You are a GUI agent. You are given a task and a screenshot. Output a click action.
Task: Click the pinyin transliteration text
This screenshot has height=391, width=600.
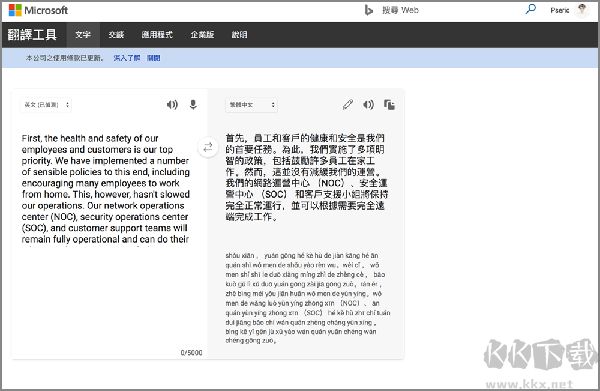click(x=308, y=298)
